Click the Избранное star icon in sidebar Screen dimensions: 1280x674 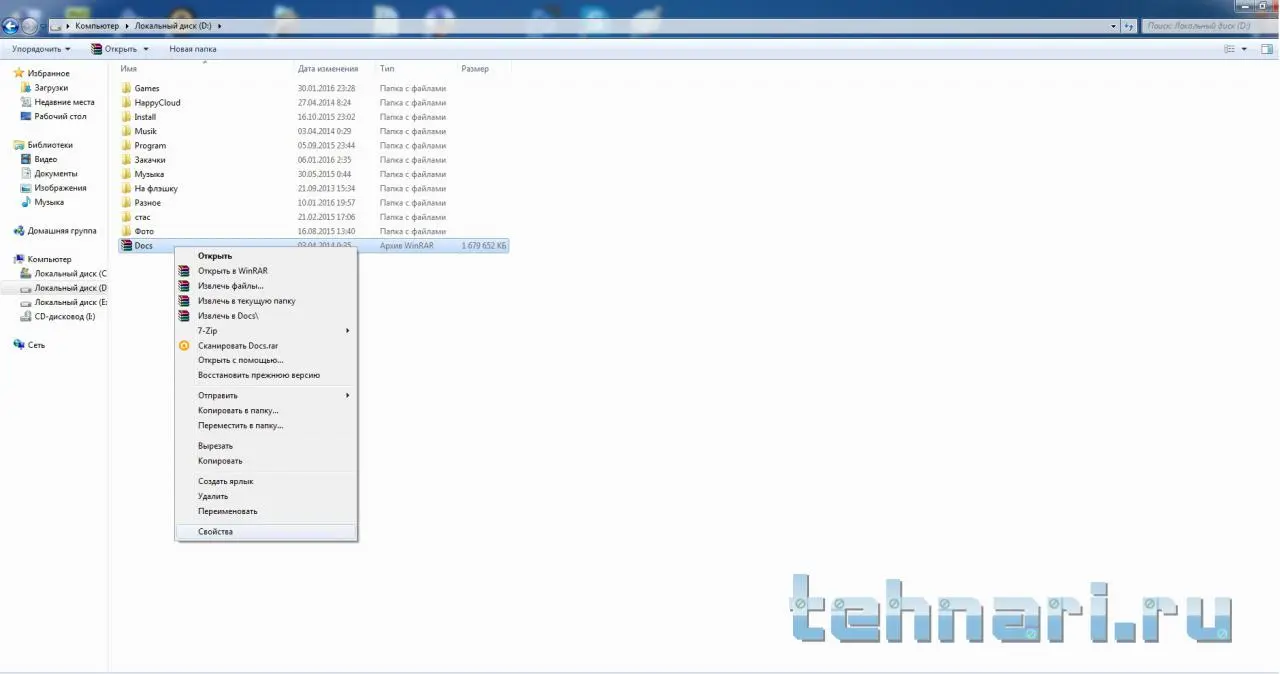point(19,73)
